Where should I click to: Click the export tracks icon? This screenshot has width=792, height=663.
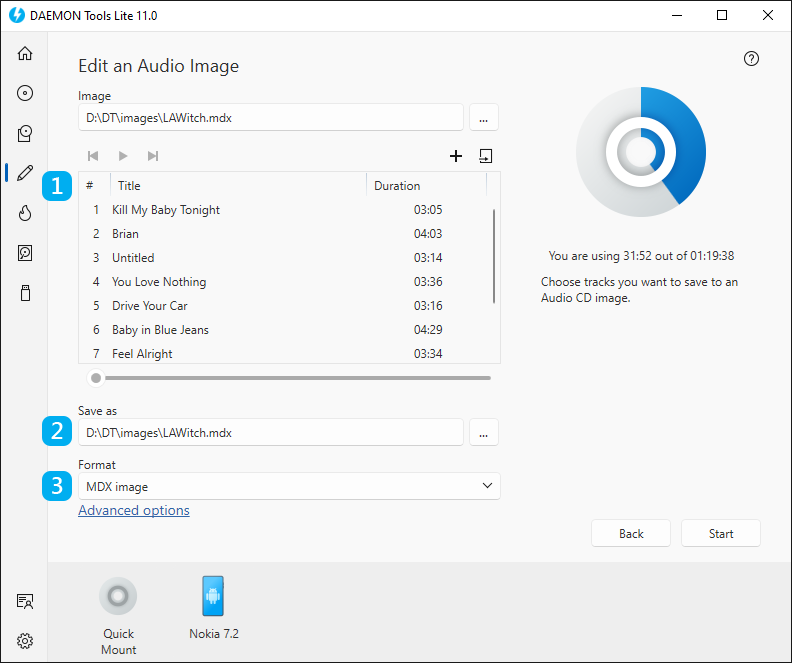[x=486, y=156]
